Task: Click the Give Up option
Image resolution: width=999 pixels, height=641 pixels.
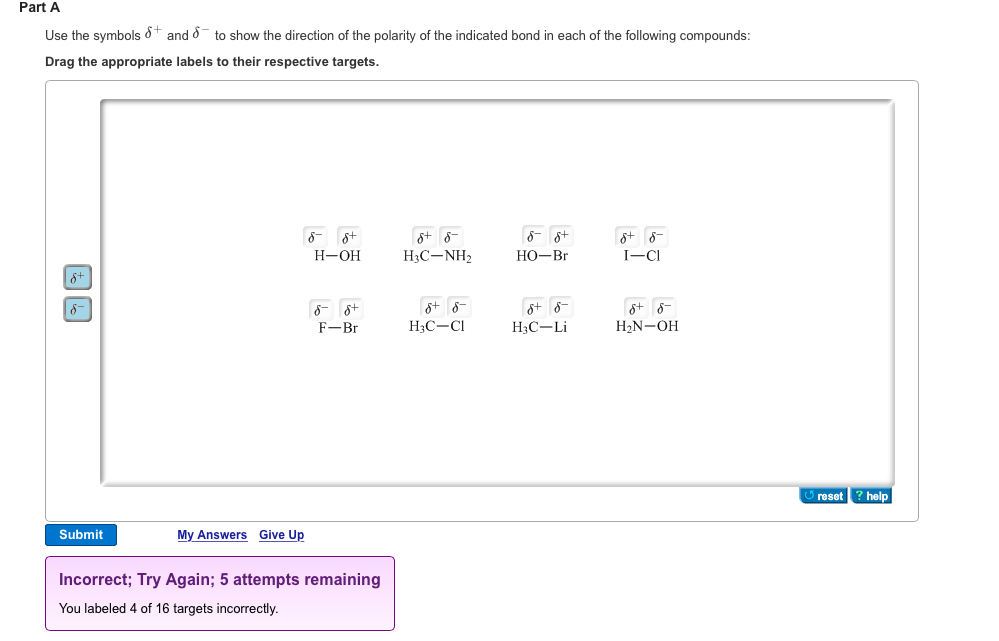Action: [x=281, y=534]
